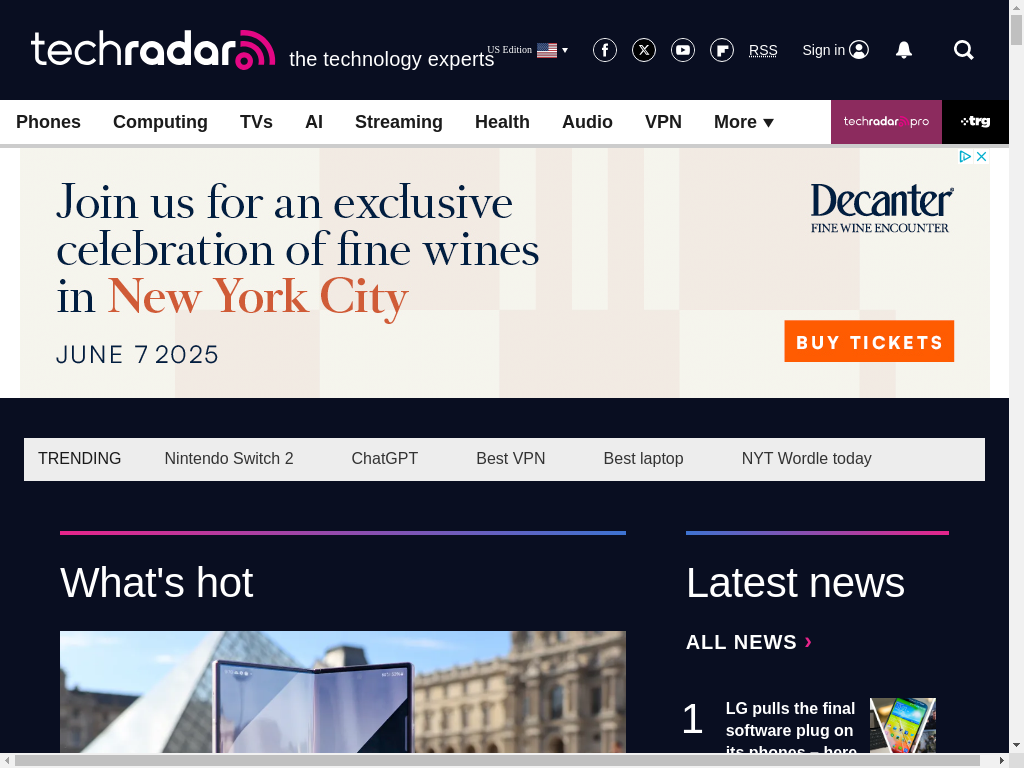Click the Sign in user icon
The image size is (1024, 768).
[x=859, y=50]
